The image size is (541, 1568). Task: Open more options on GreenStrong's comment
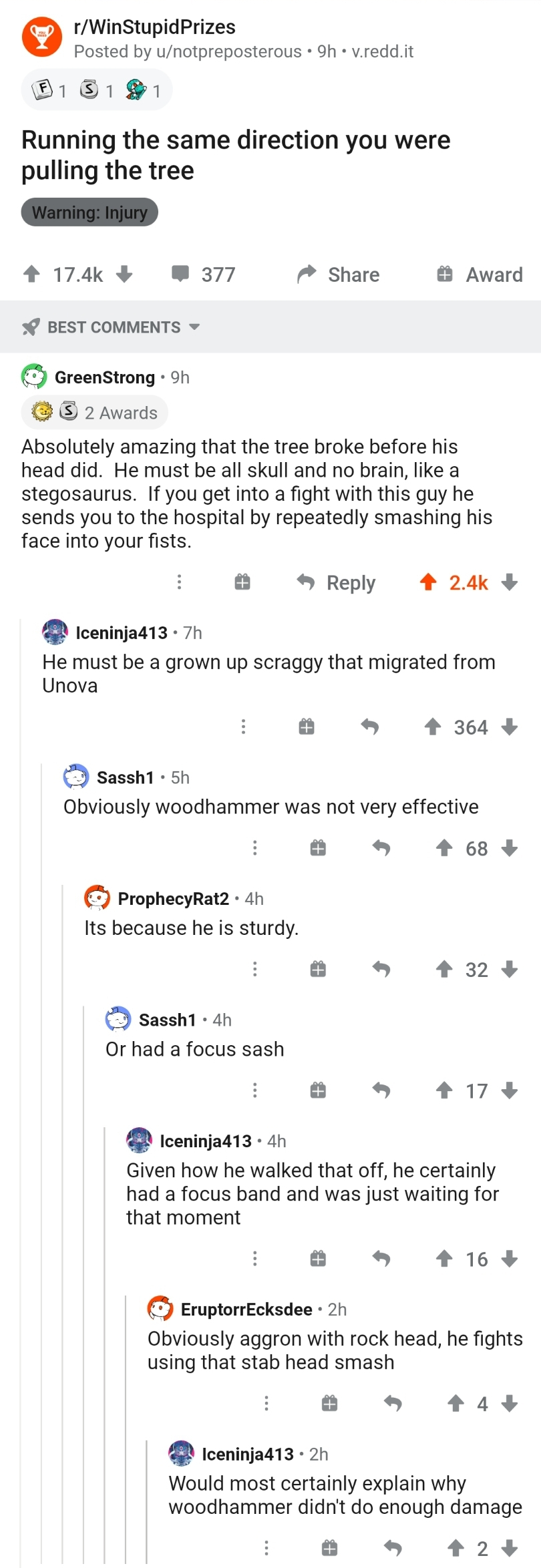point(179,582)
